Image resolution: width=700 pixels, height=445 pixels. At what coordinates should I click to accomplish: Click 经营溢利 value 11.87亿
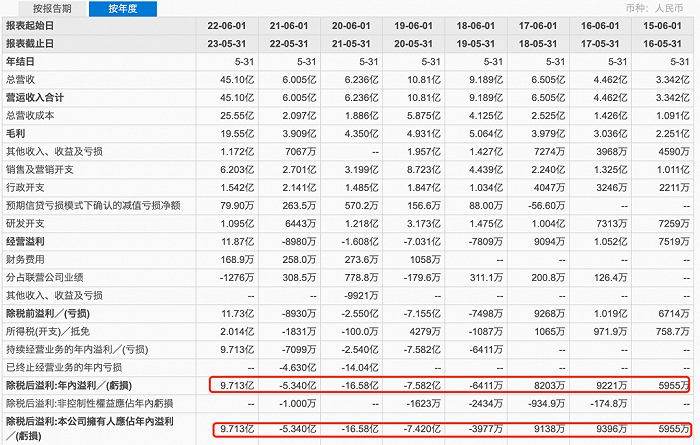pos(237,241)
